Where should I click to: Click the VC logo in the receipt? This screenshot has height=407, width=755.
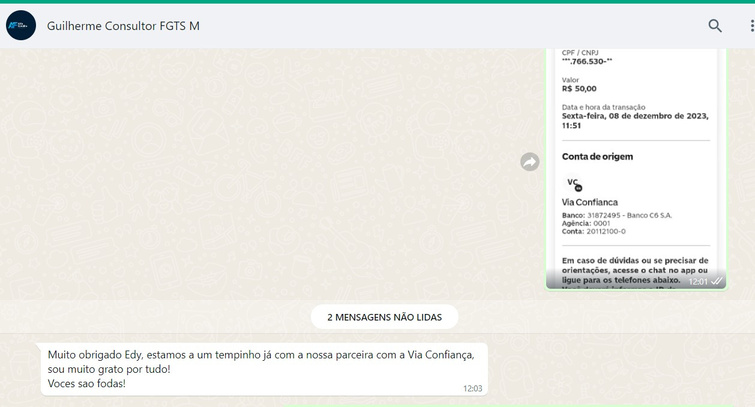[x=574, y=183]
